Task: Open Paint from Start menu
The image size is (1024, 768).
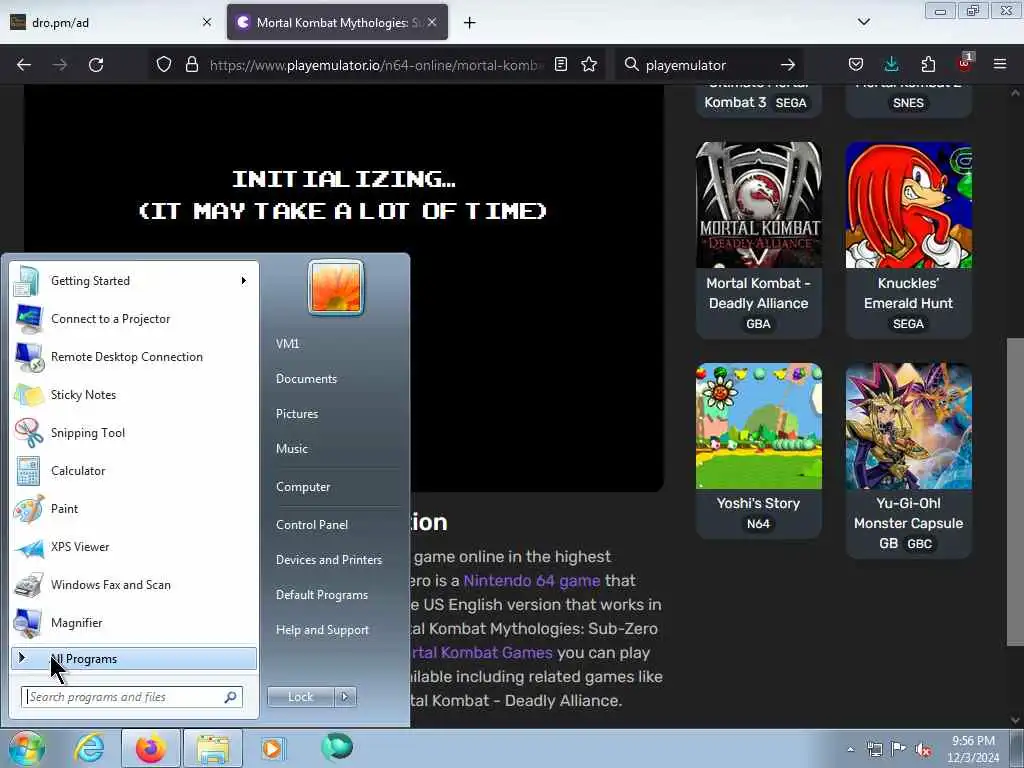Action: [134, 508]
